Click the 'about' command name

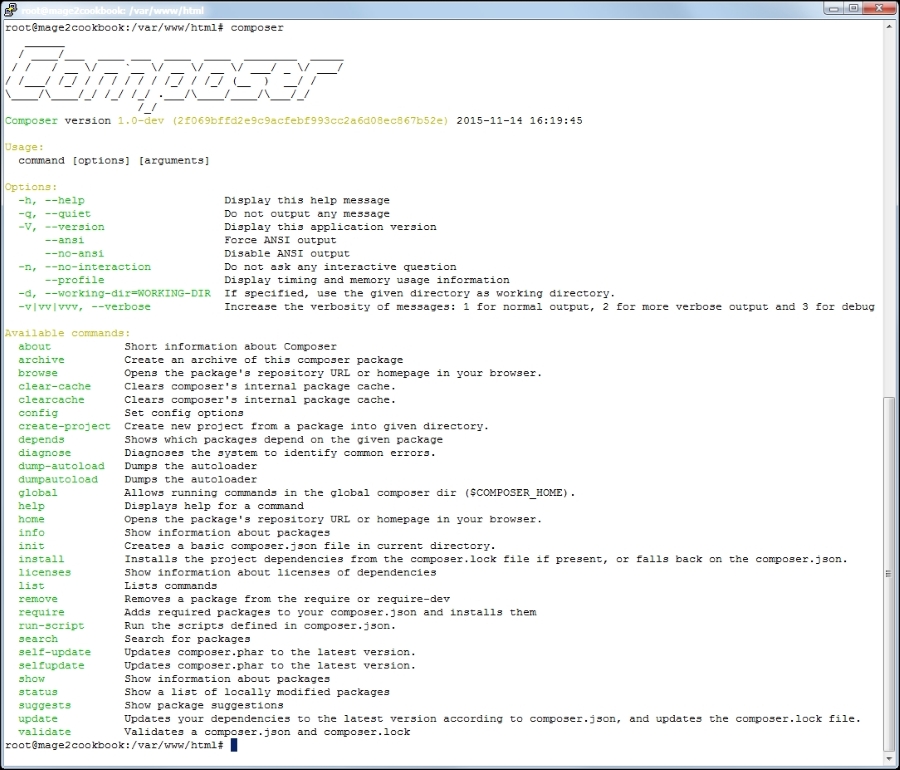tap(34, 347)
